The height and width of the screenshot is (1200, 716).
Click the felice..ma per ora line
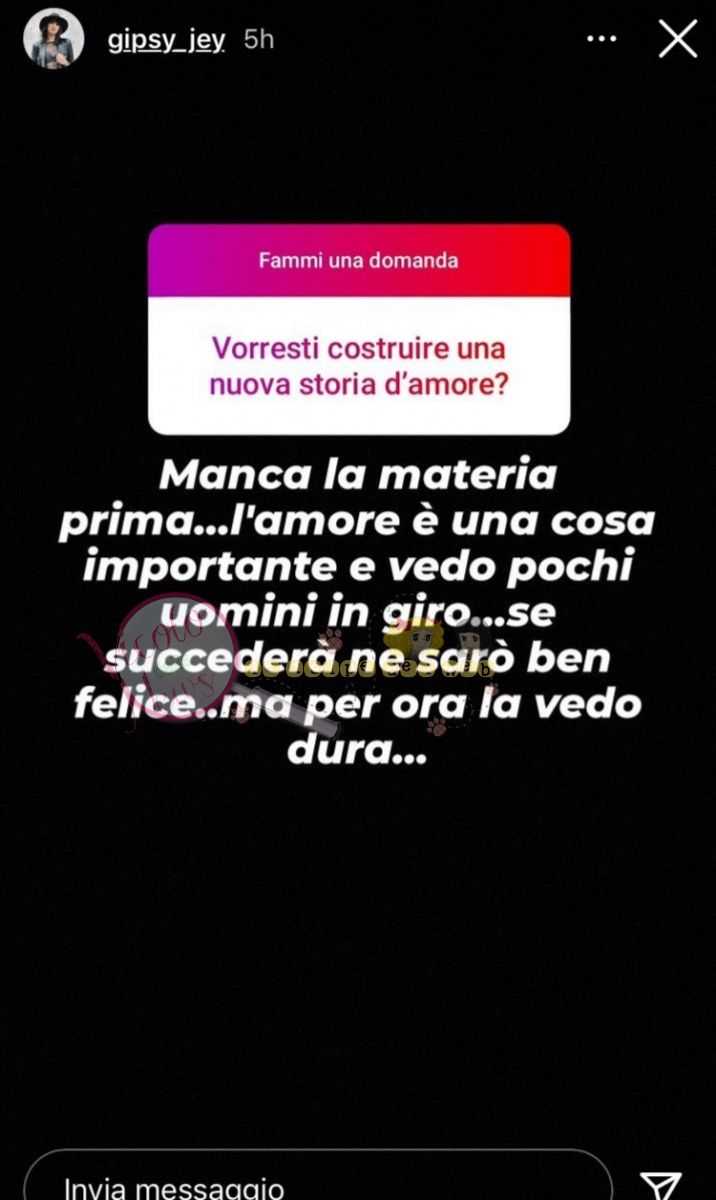(x=358, y=703)
